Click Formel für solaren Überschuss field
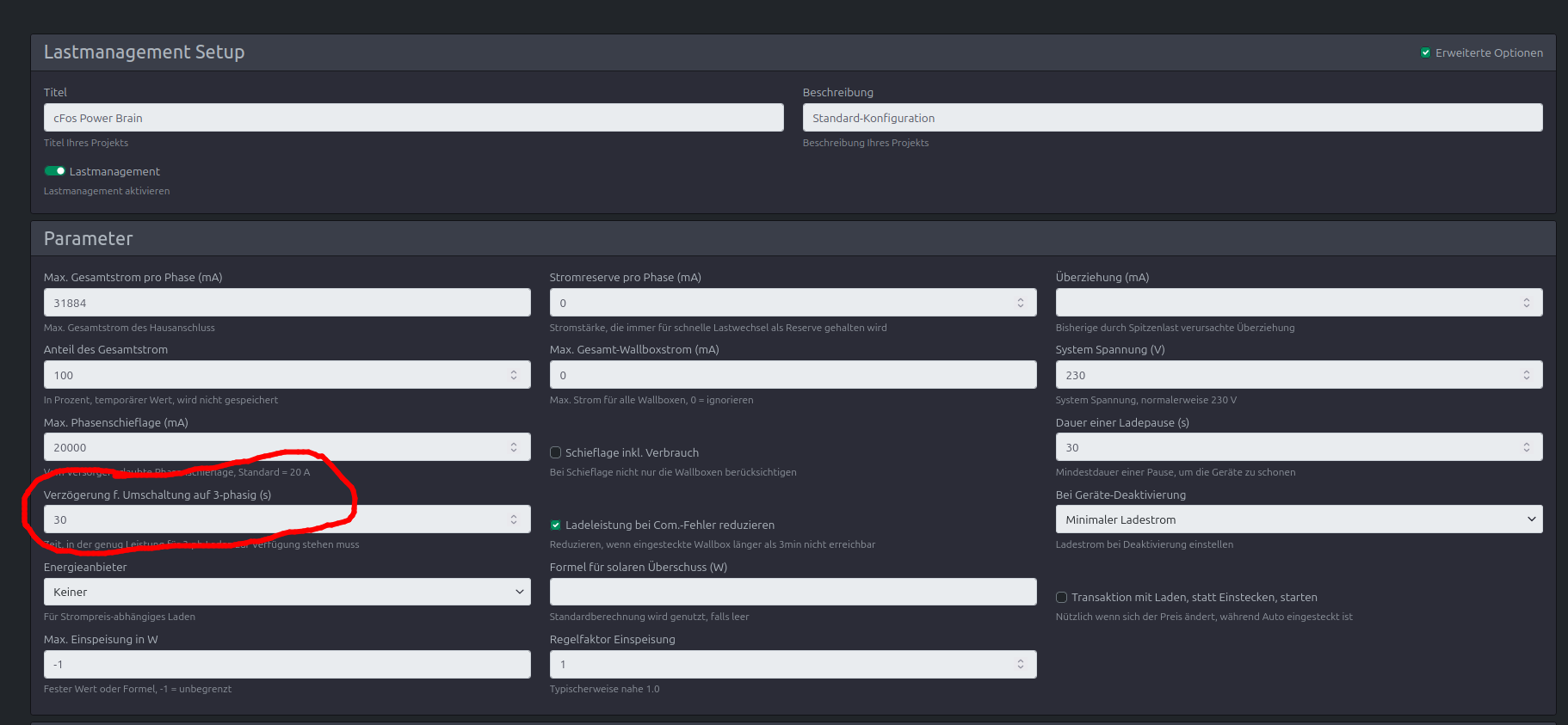Screen dimensions: 1568x725 coord(793,592)
